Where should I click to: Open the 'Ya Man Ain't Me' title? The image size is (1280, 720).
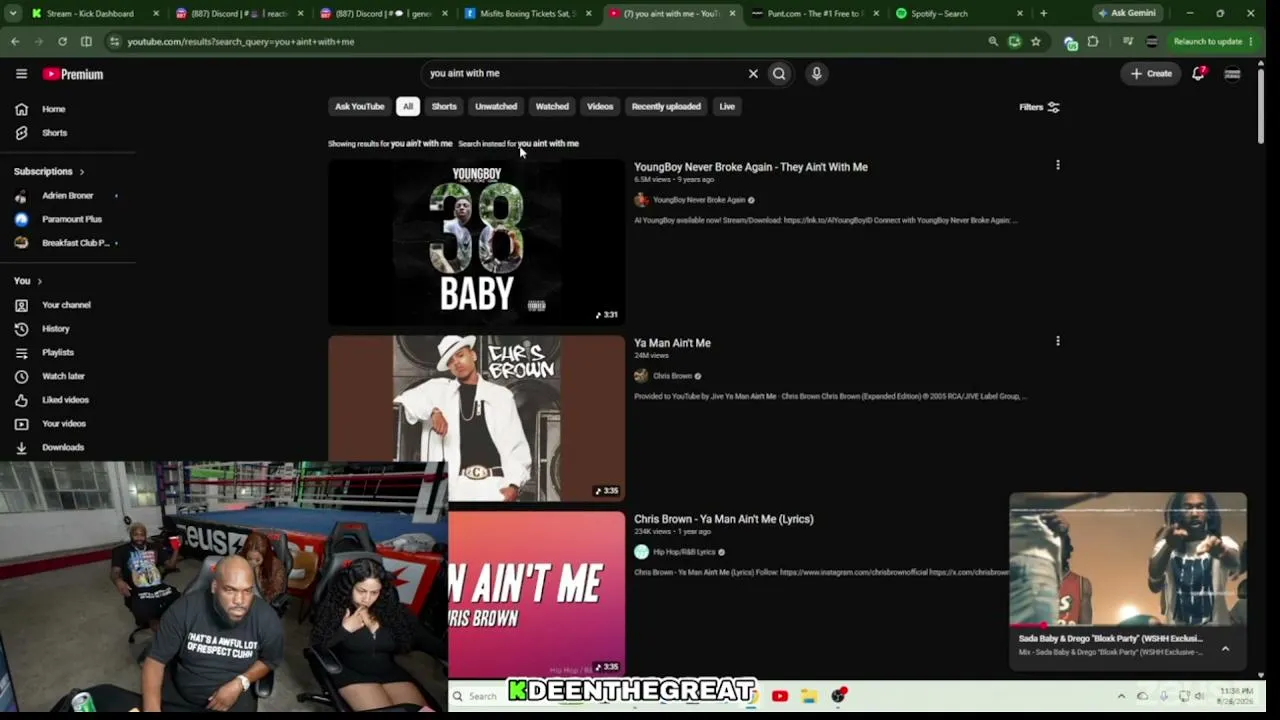pyautogui.click(x=672, y=343)
